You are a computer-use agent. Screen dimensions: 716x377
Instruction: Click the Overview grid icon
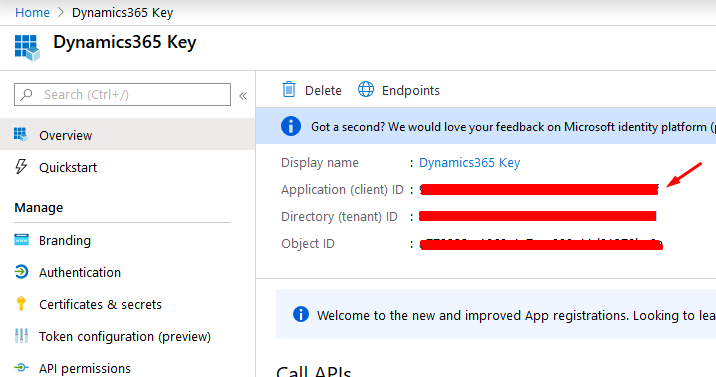tap(21, 135)
